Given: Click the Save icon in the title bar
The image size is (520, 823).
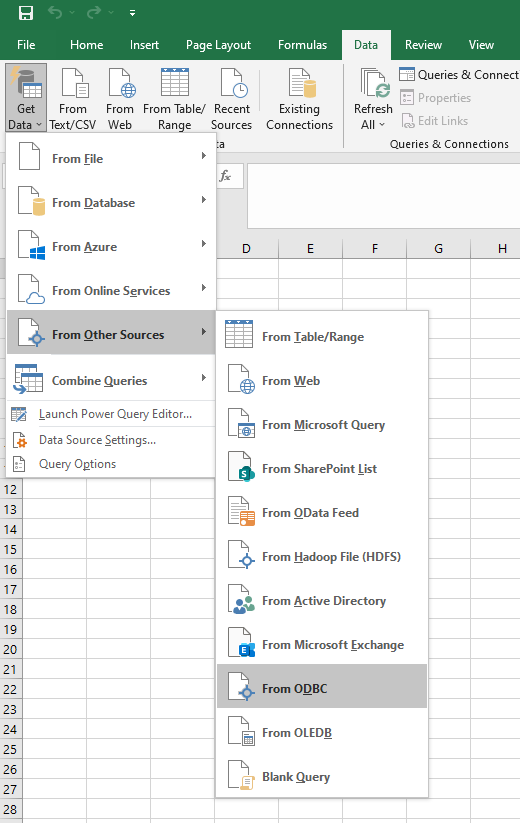Looking at the screenshot, I should [26, 13].
